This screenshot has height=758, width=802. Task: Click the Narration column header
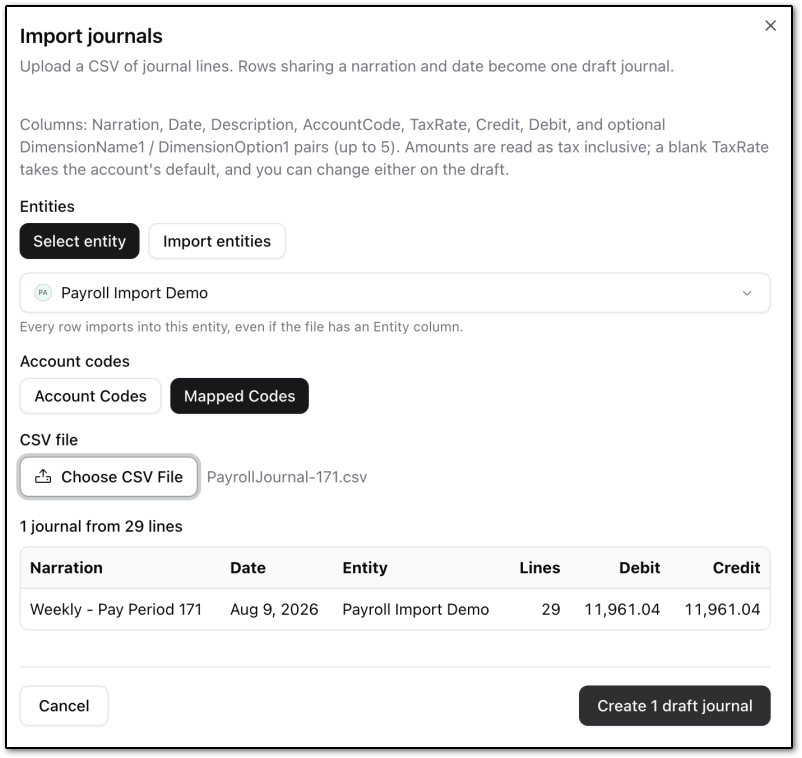point(66,568)
